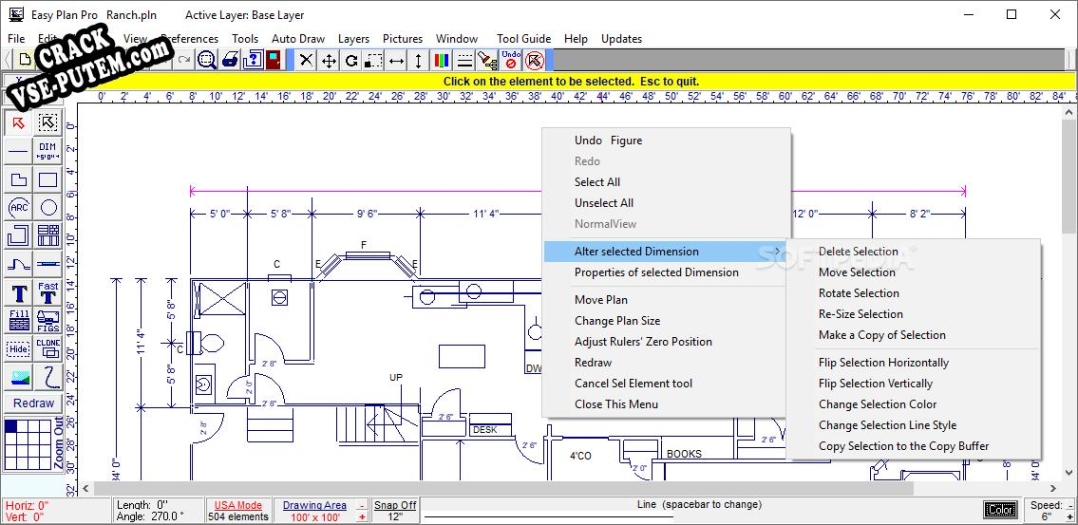1078x525 pixels.
Task: Select the picture insert tool
Action: pos(19,377)
